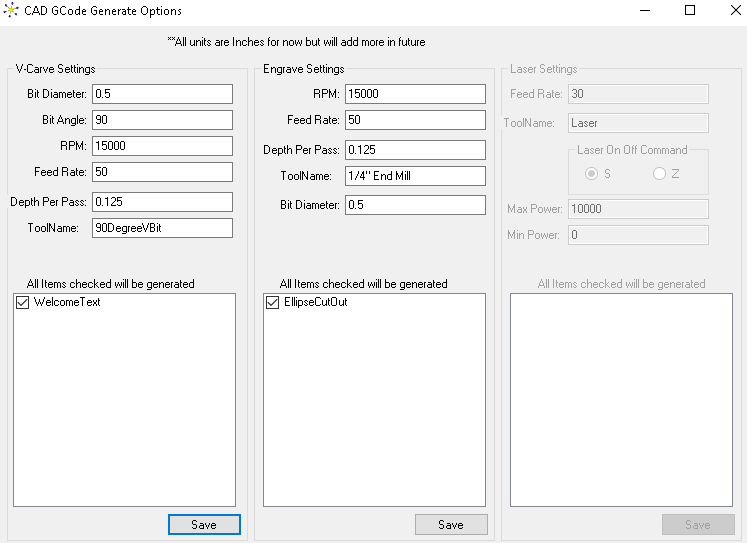Click the V-Carve RPM input field
The image size is (747, 543).
(162, 146)
